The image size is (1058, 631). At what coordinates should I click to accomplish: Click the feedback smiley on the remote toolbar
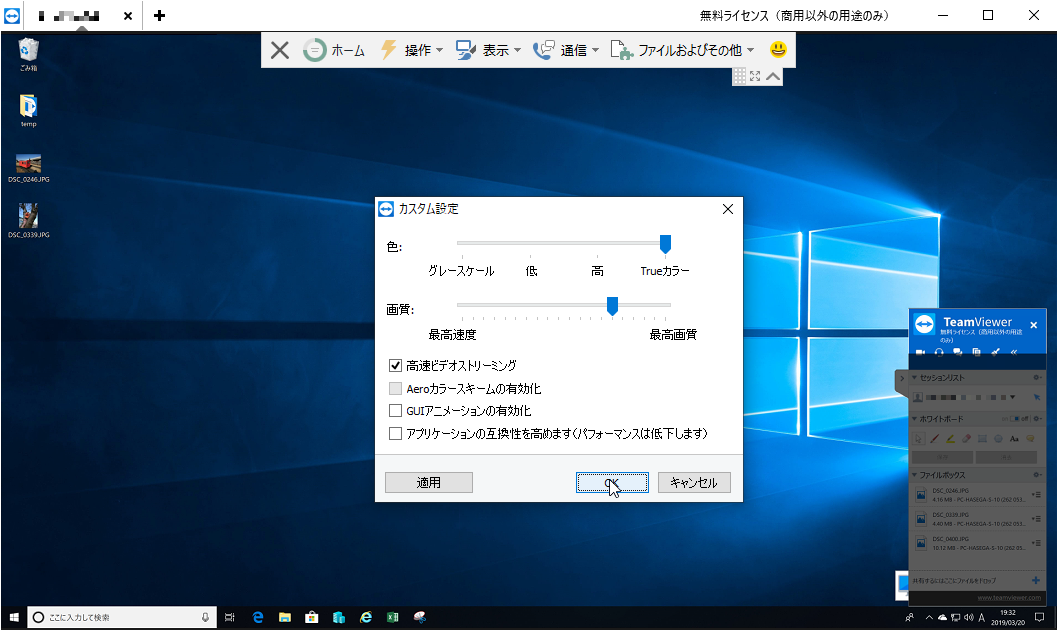pos(777,49)
